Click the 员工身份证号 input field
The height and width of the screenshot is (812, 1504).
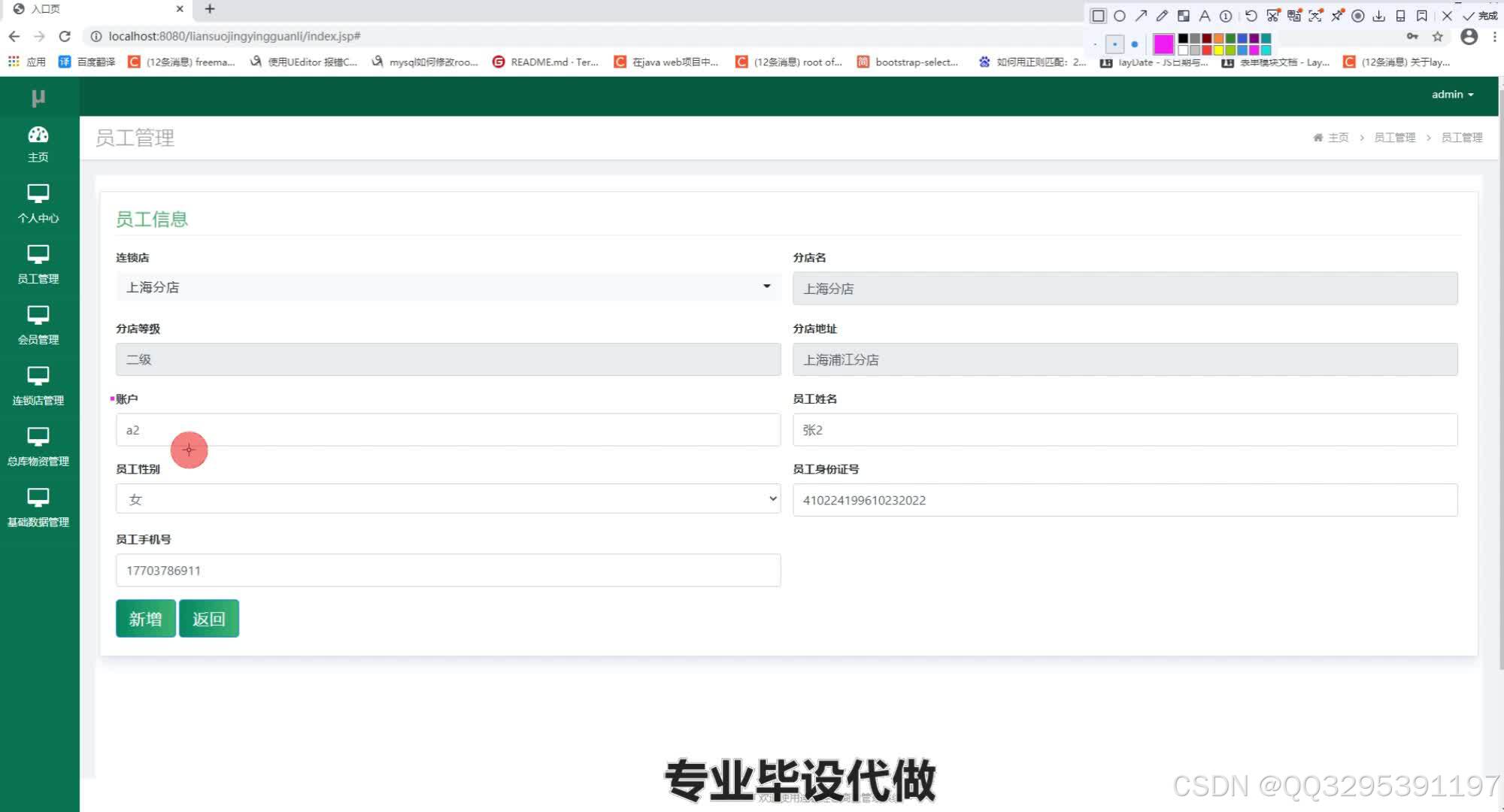click(x=1125, y=500)
